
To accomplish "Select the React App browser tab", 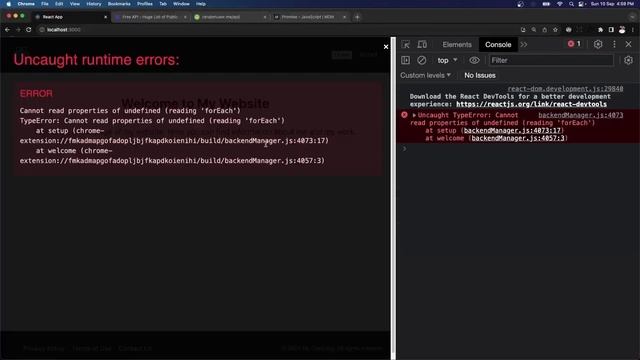I will pyautogui.click(x=69, y=17).
